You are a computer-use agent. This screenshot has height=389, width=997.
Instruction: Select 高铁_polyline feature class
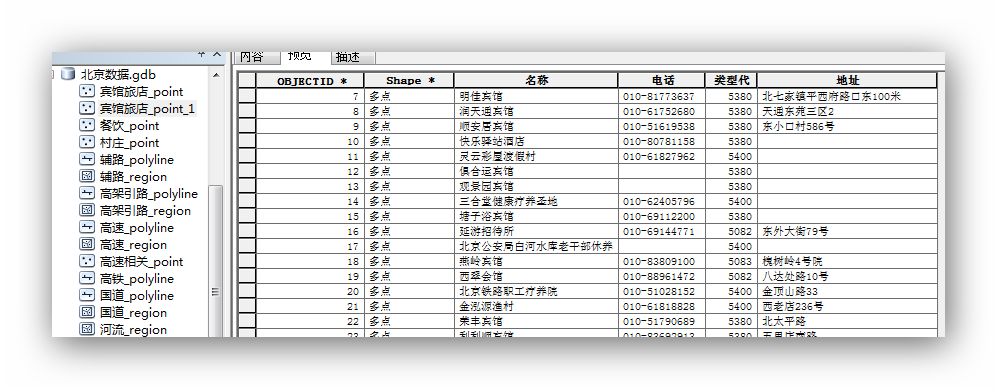click(137, 279)
